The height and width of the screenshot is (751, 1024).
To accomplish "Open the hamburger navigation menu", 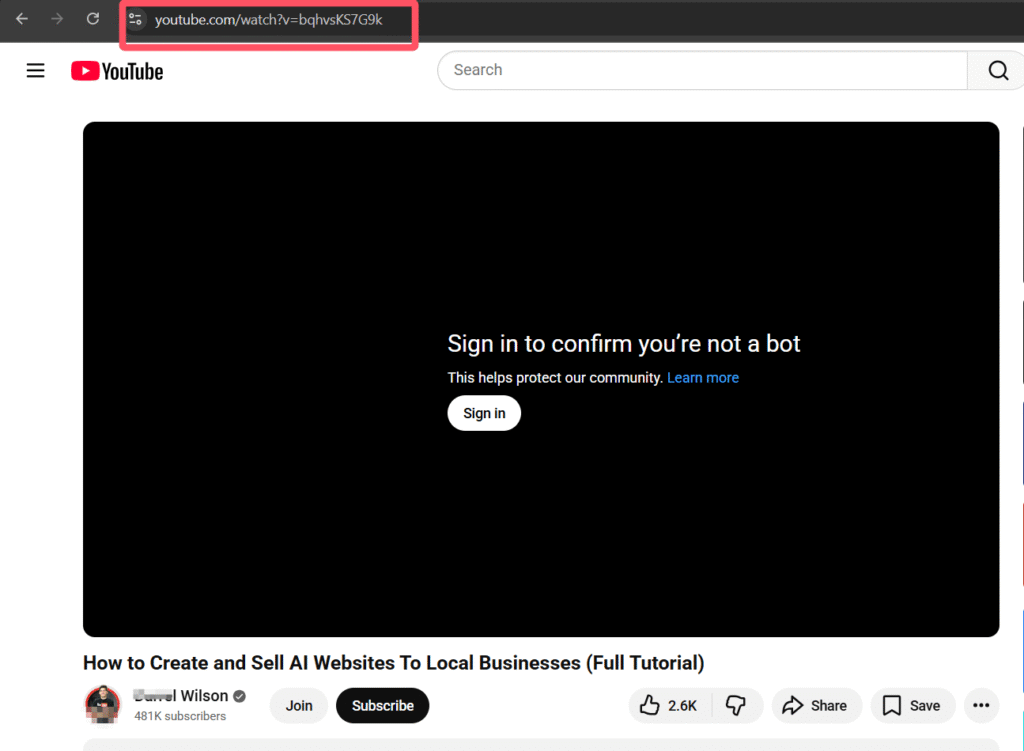I will coord(35,70).
